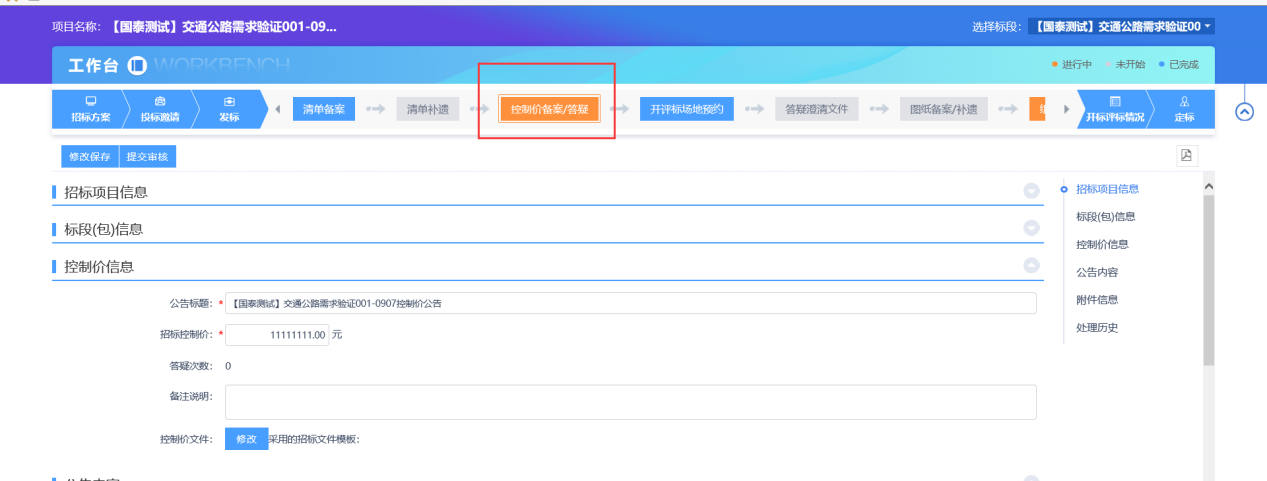Open the 开标评标情况 stage

click(1114, 109)
